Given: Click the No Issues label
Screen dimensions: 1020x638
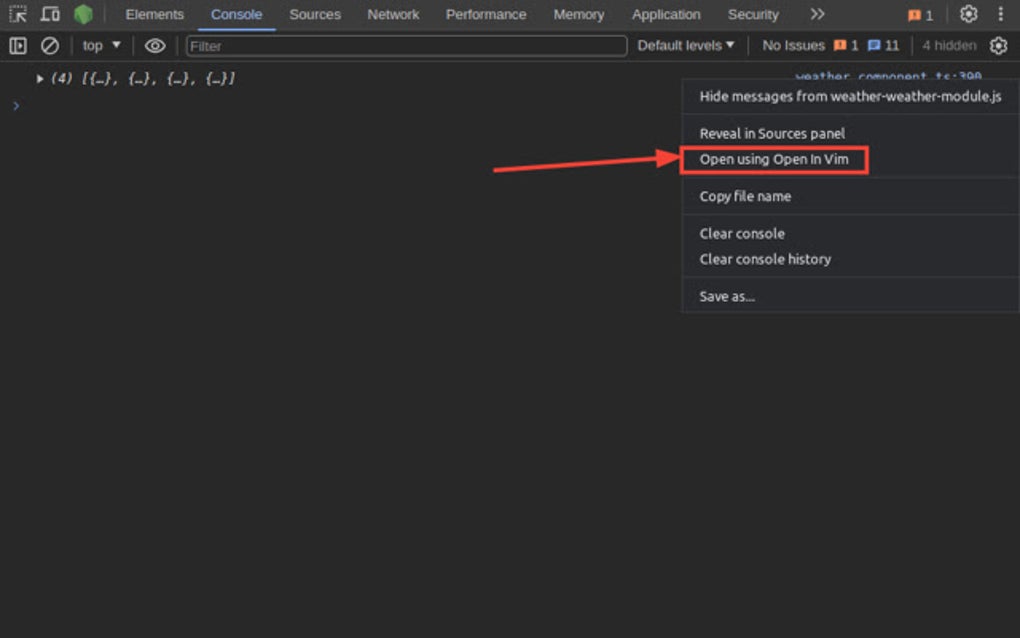Looking at the screenshot, I should click(793, 46).
